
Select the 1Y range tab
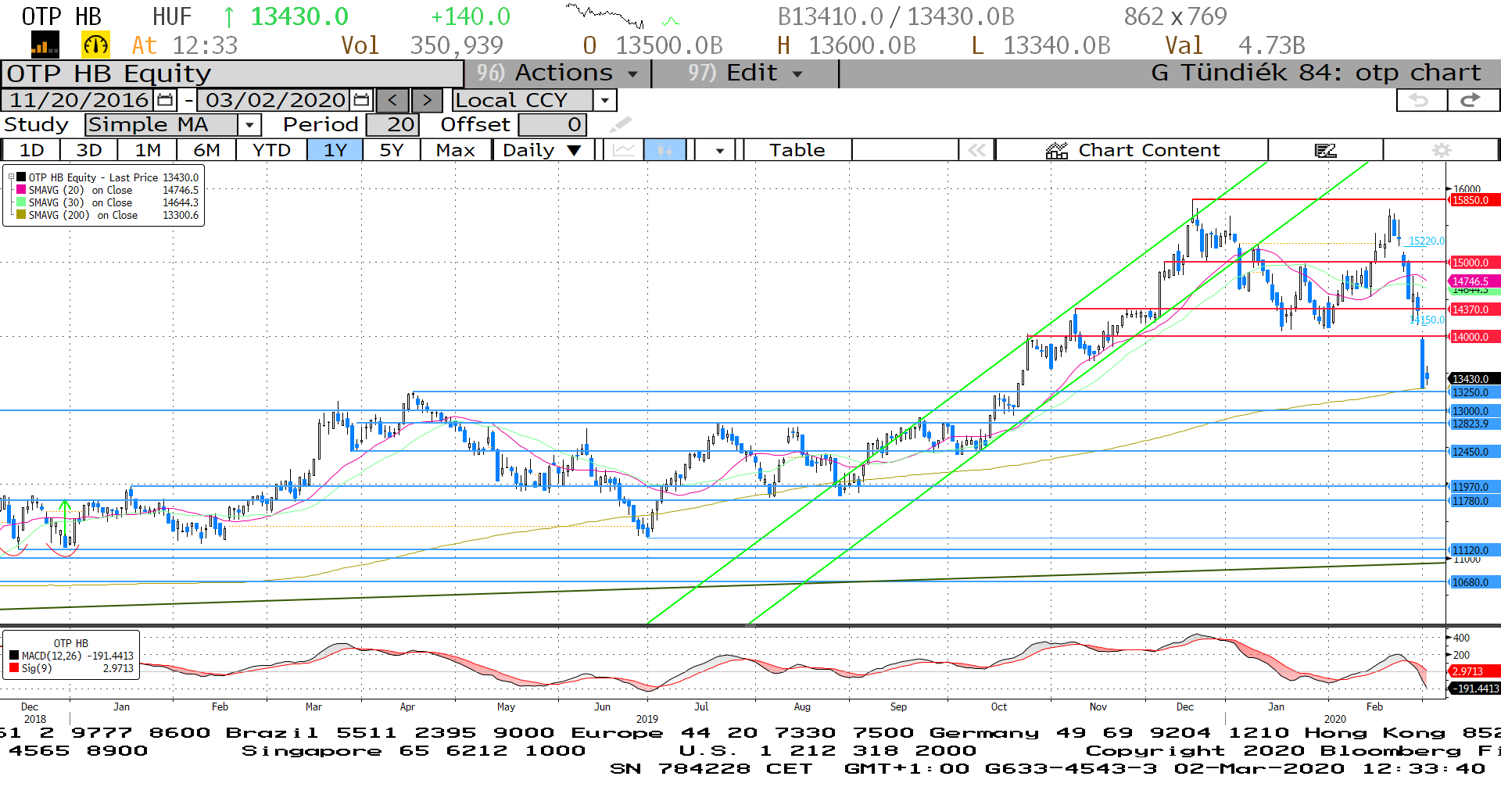[335, 150]
